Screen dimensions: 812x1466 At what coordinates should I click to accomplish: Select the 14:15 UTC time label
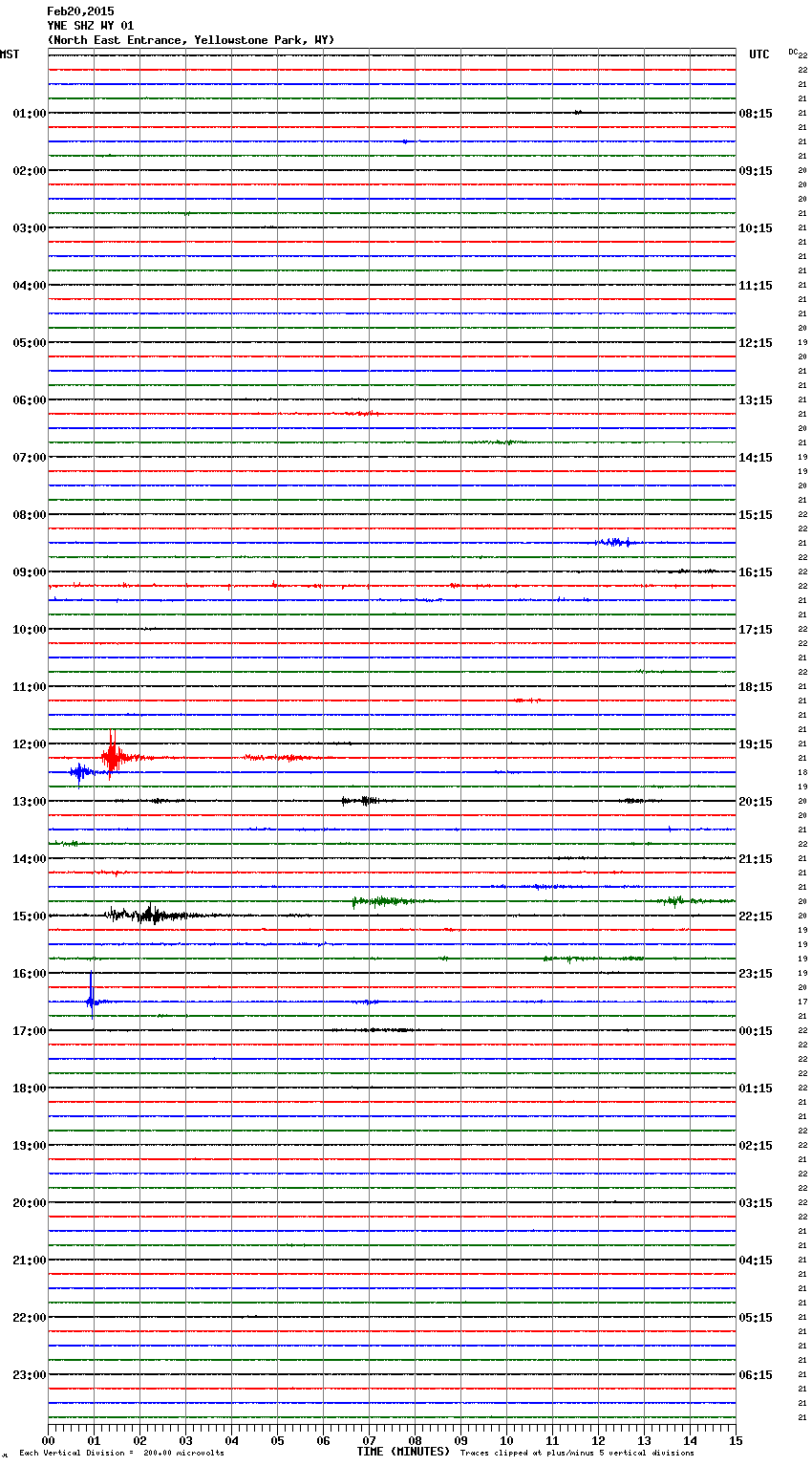click(x=756, y=458)
